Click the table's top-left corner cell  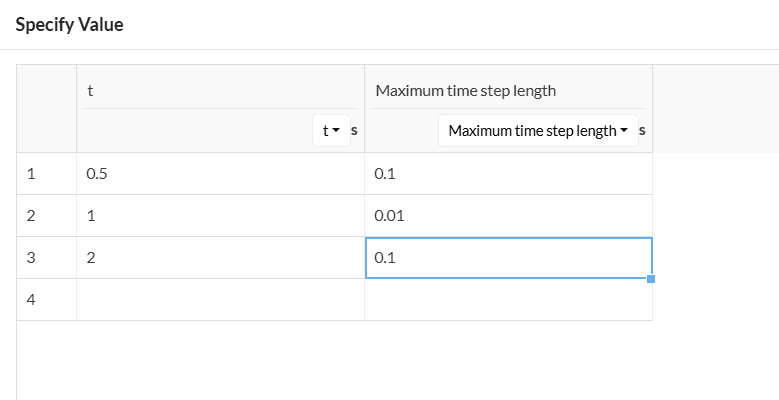tap(46, 109)
